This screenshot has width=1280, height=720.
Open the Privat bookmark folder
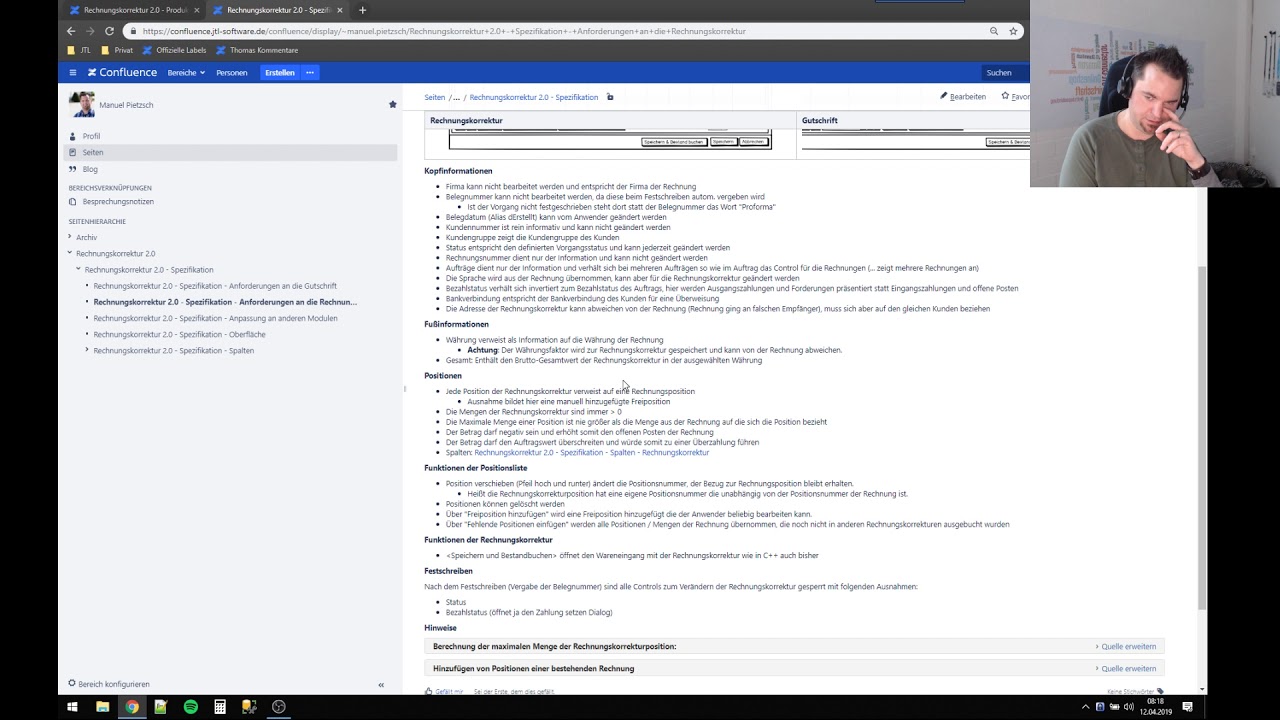[117, 50]
